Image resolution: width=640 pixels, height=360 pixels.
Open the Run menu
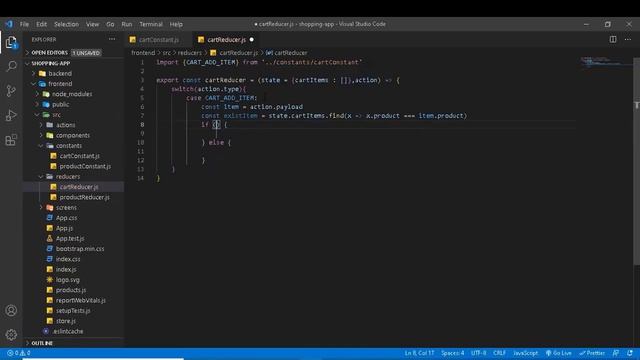click(x=127, y=24)
